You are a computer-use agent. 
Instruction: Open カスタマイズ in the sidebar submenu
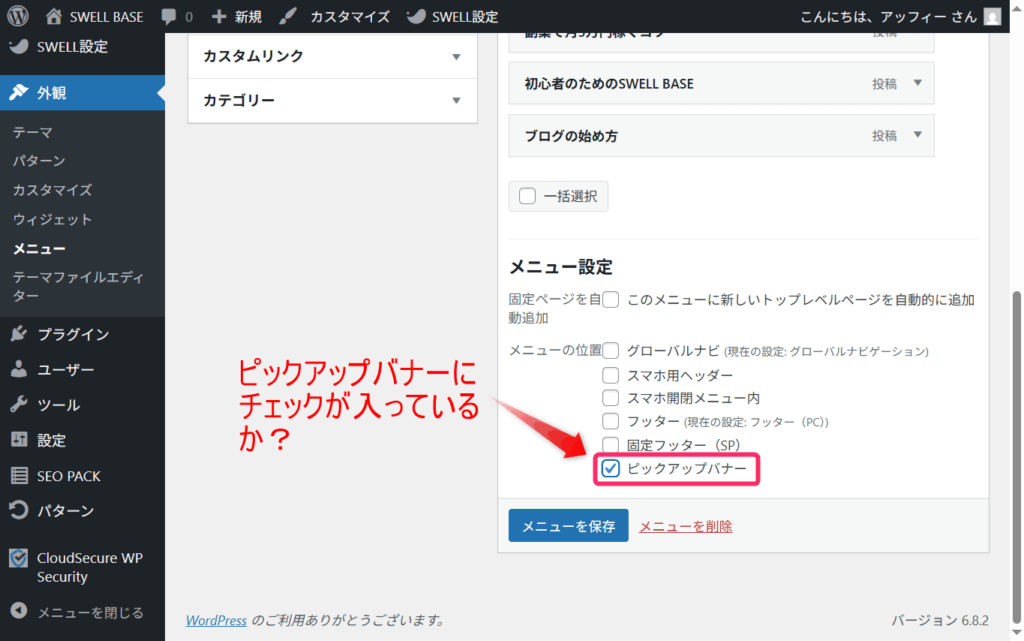pyautogui.click(x=52, y=190)
